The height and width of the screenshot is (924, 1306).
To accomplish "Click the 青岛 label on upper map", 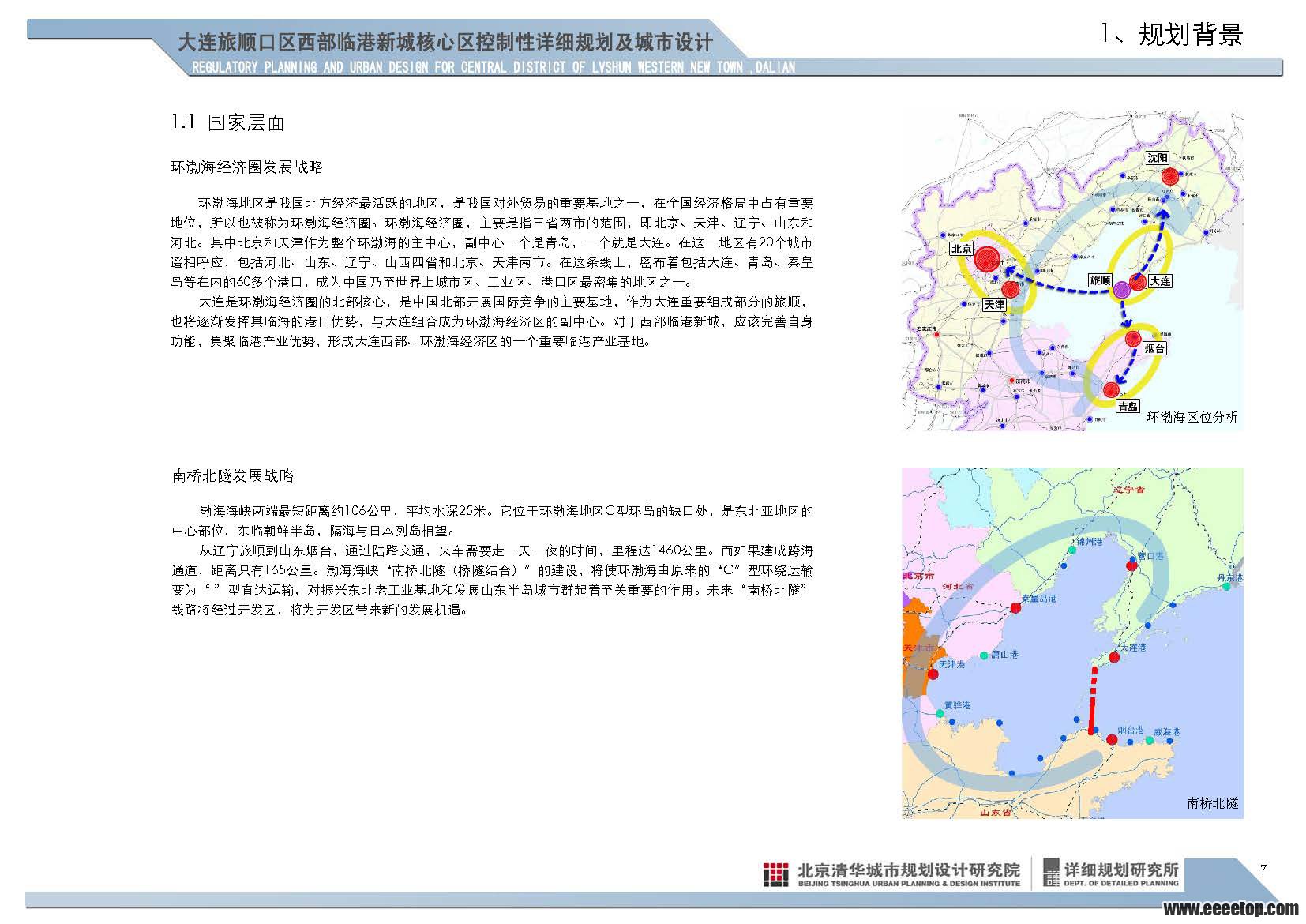I will click(1128, 407).
